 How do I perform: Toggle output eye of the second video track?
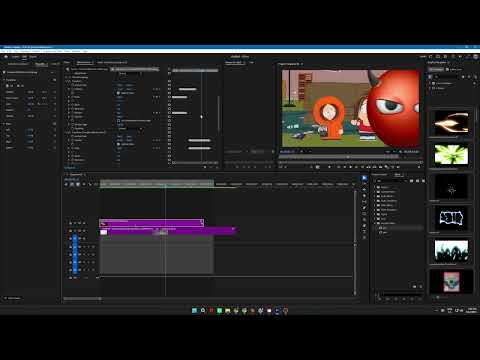pyautogui.click(x=84, y=231)
